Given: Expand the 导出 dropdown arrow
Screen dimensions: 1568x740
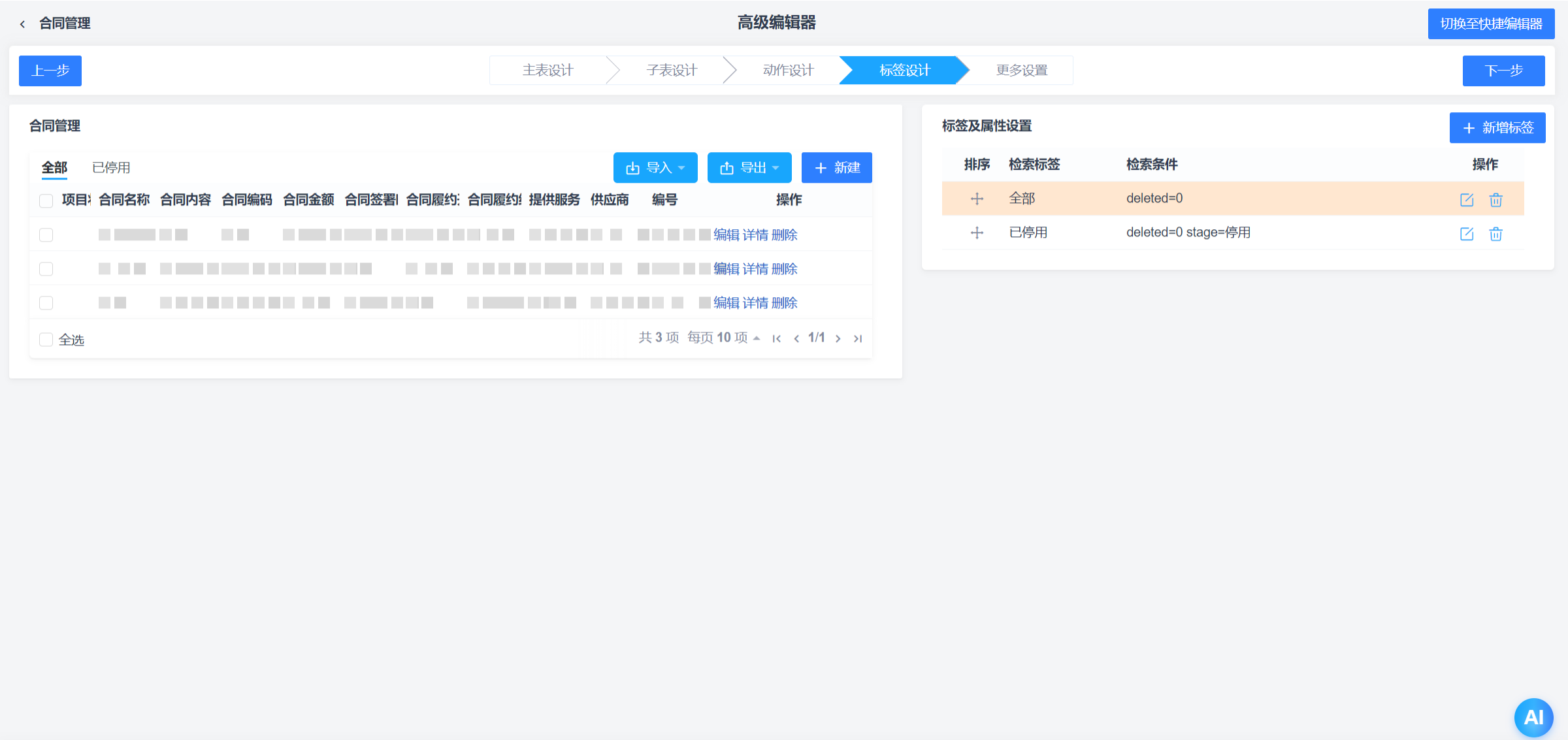Looking at the screenshot, I should coord(776,168).
